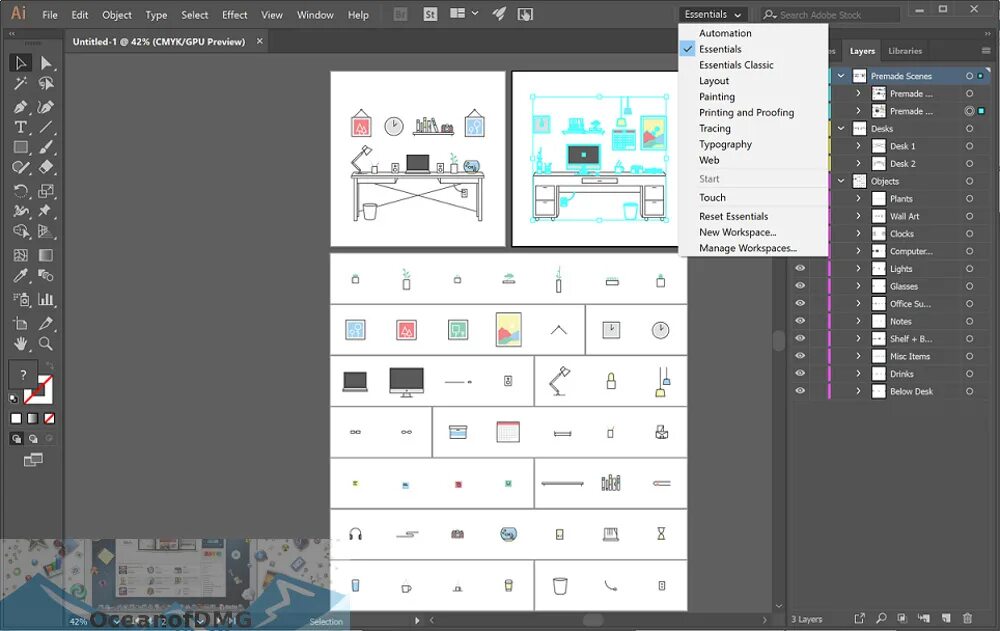Open the Window menu
The image size is (1000, 631).
(315, 14)
